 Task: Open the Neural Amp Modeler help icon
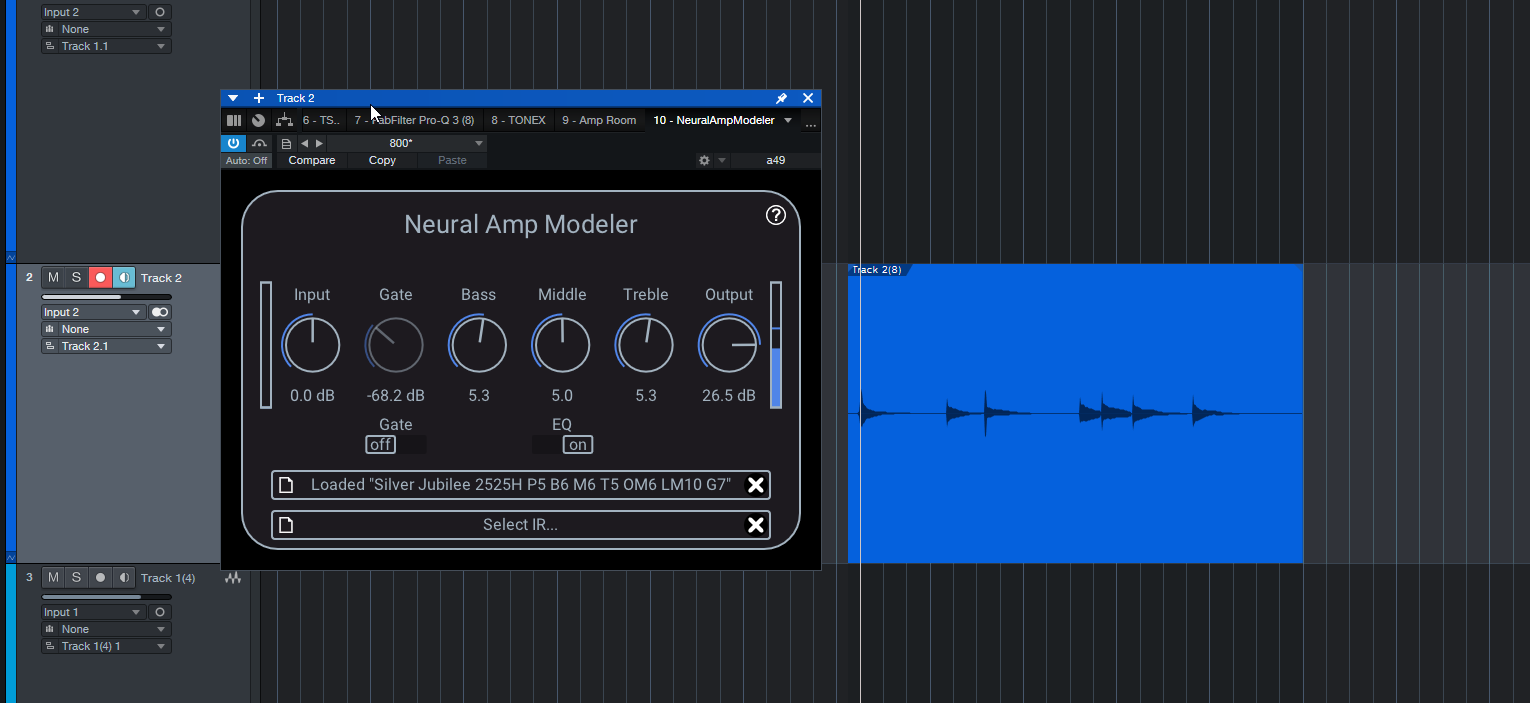(776, 215)
